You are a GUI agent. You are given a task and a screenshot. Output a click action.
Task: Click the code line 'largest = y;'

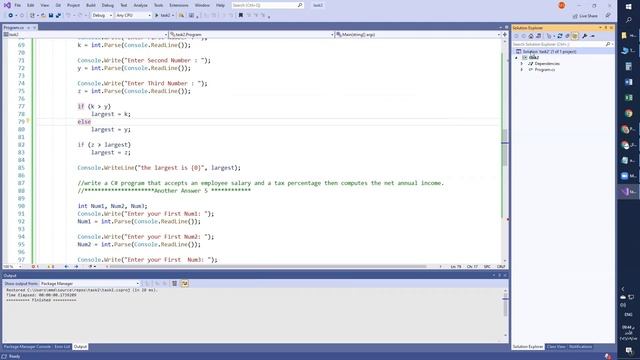coord(111,129)
